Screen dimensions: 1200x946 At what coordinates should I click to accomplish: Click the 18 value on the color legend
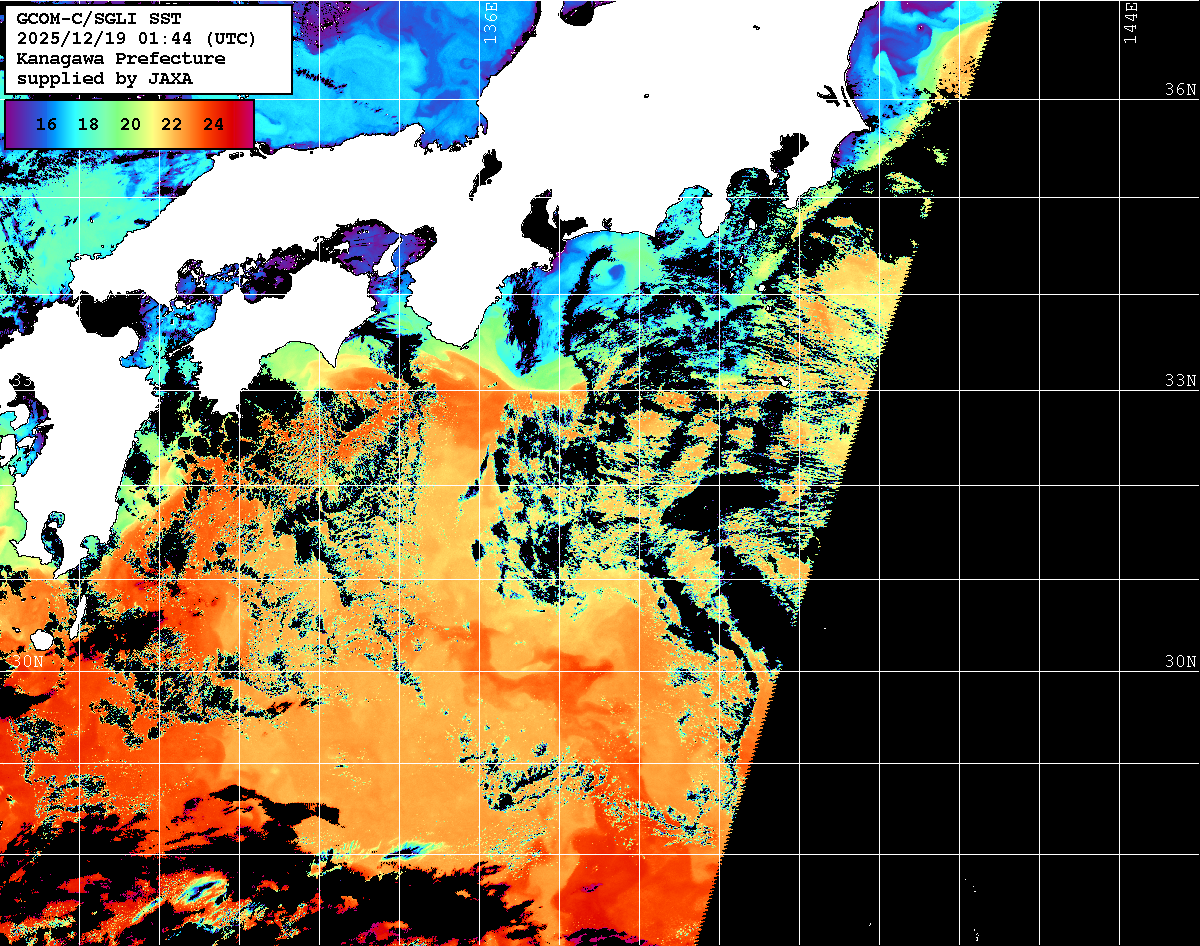pyautogui.click(x=87, y=124)
